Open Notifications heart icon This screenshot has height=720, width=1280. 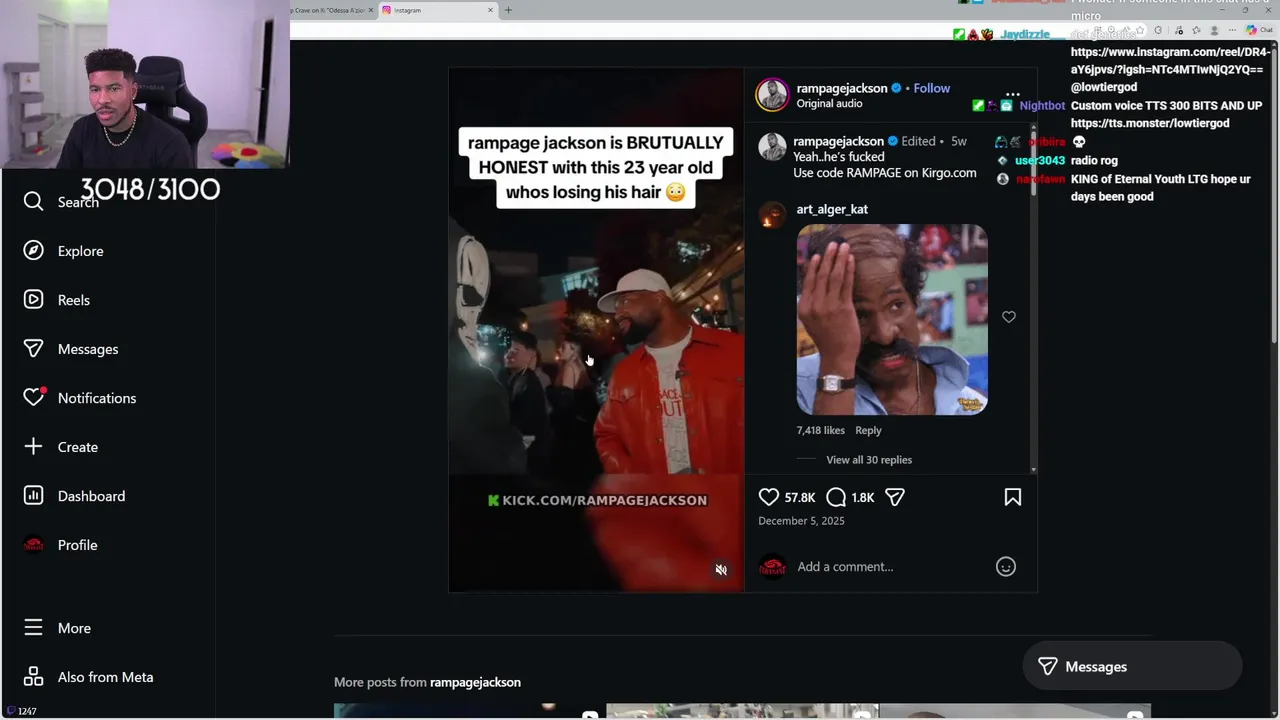coord(33,398)
